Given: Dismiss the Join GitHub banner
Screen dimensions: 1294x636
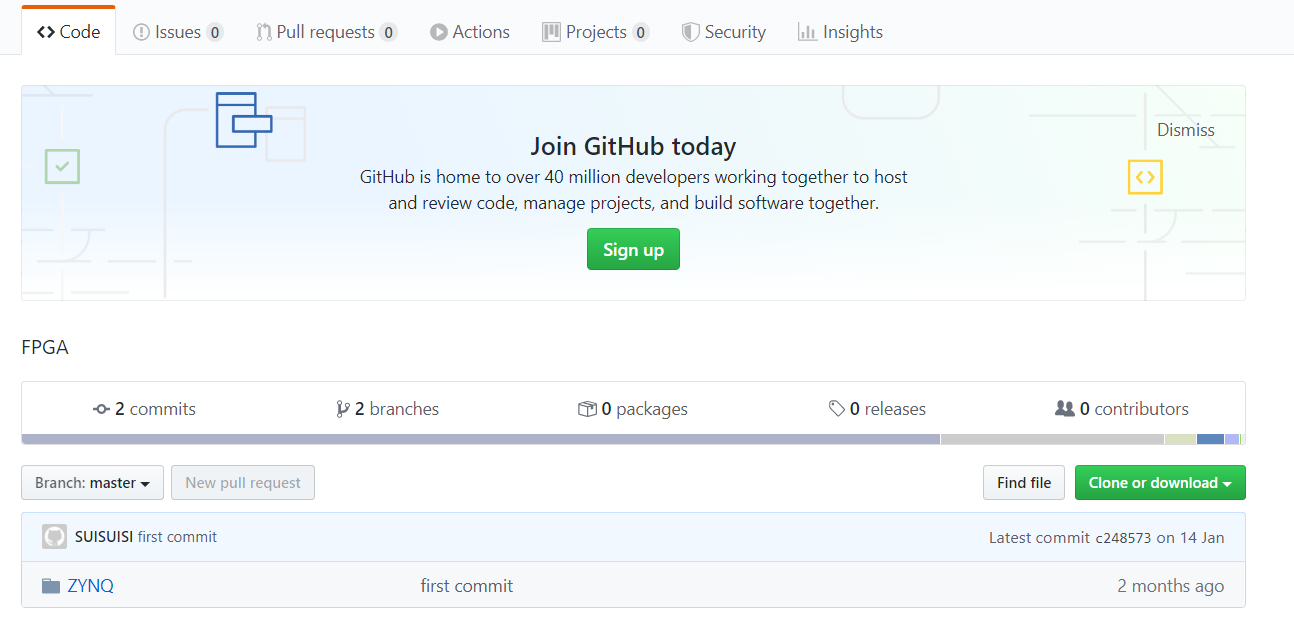Looking at the screenshot, I should pyautogui.click(x=1186, y=130).
